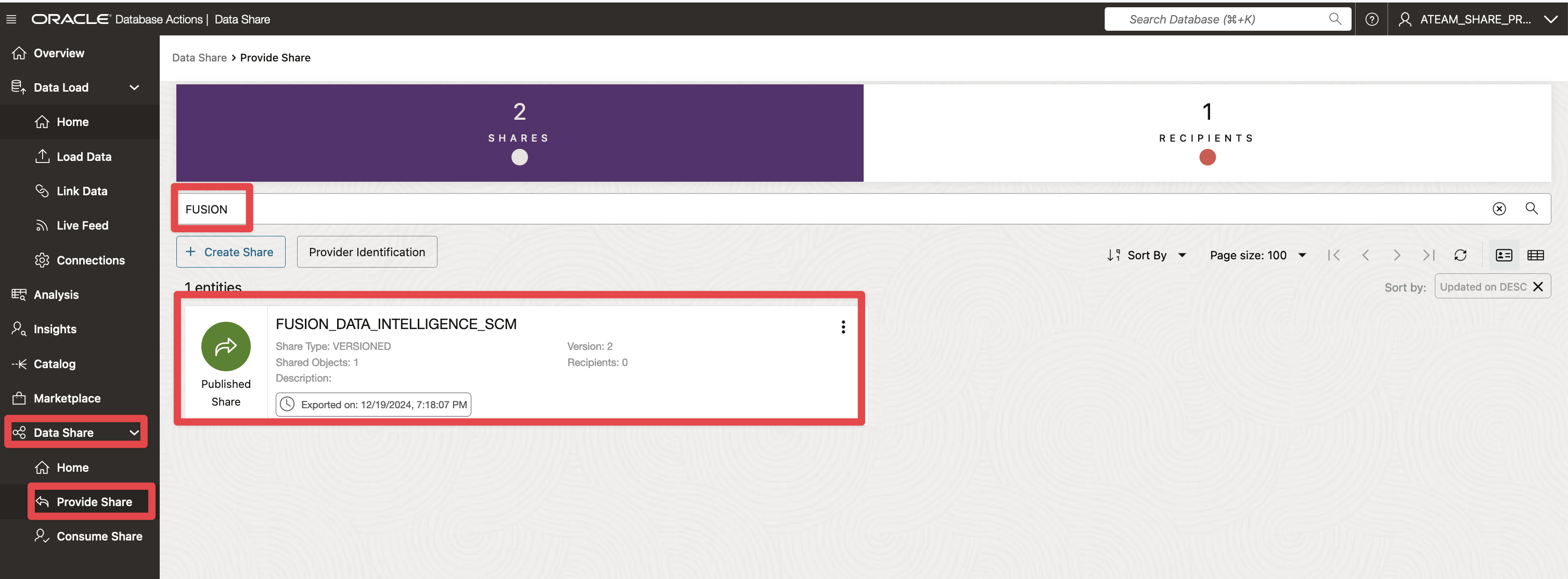Click the Create Share button
This screenshot has height=579, width=1568.
pos(230,253)
